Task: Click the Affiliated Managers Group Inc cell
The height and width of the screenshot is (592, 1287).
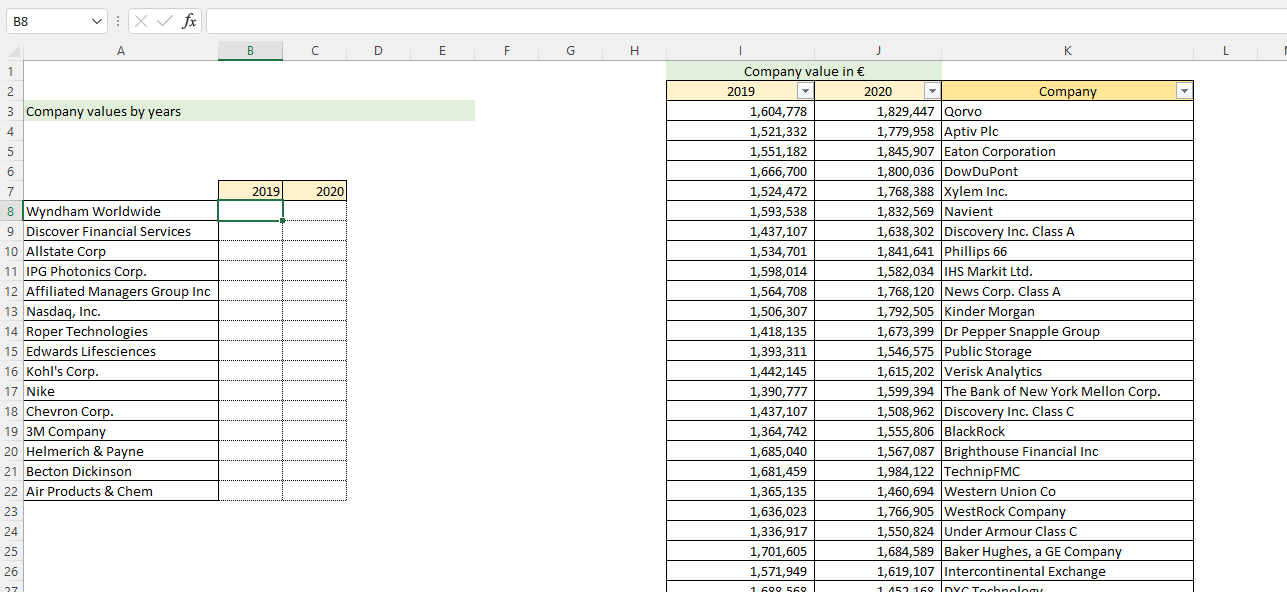Action: coord(121,291)
